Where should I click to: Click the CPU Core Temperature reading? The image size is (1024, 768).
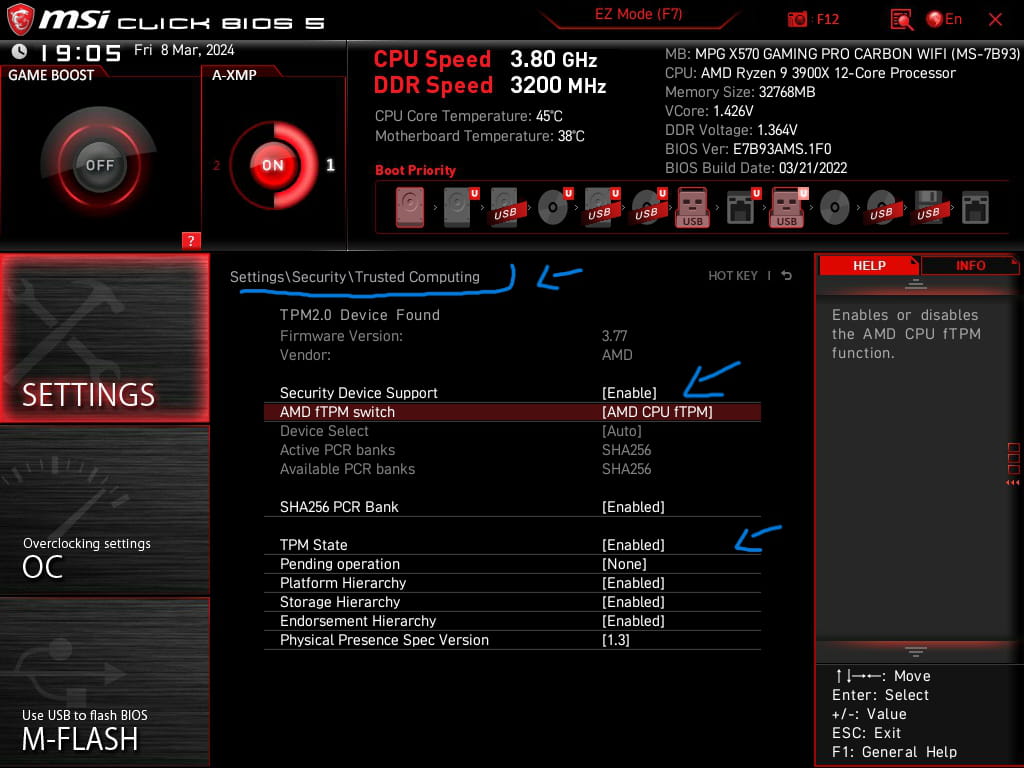(x=468, y=116)
